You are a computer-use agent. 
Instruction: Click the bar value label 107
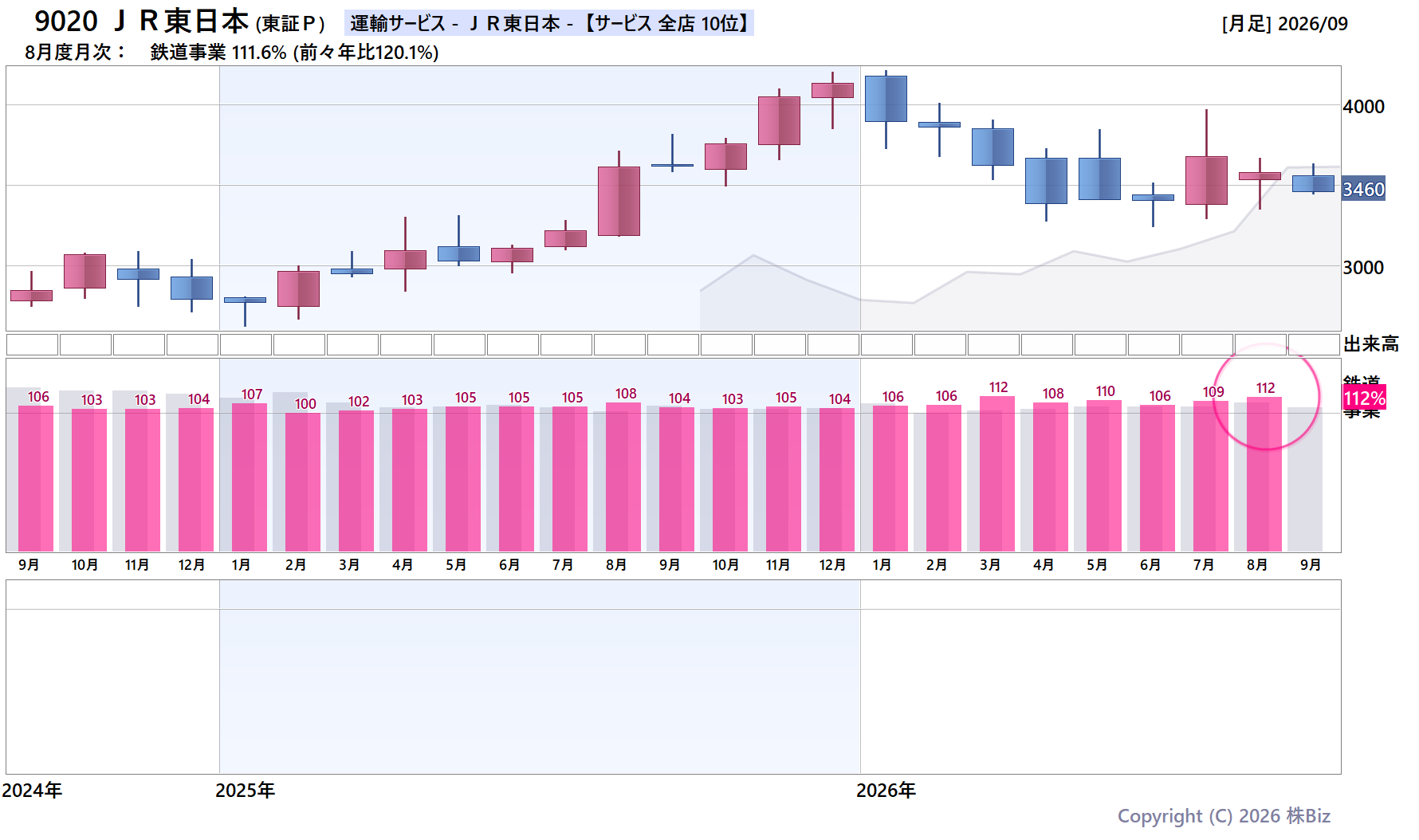252,394
